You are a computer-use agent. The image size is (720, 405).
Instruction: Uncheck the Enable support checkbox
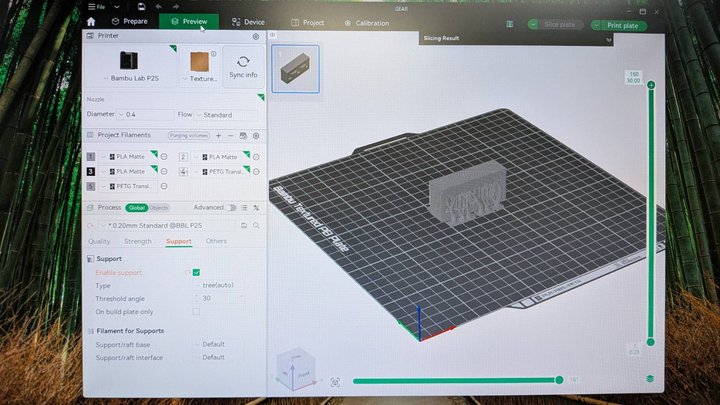[197, 272]
